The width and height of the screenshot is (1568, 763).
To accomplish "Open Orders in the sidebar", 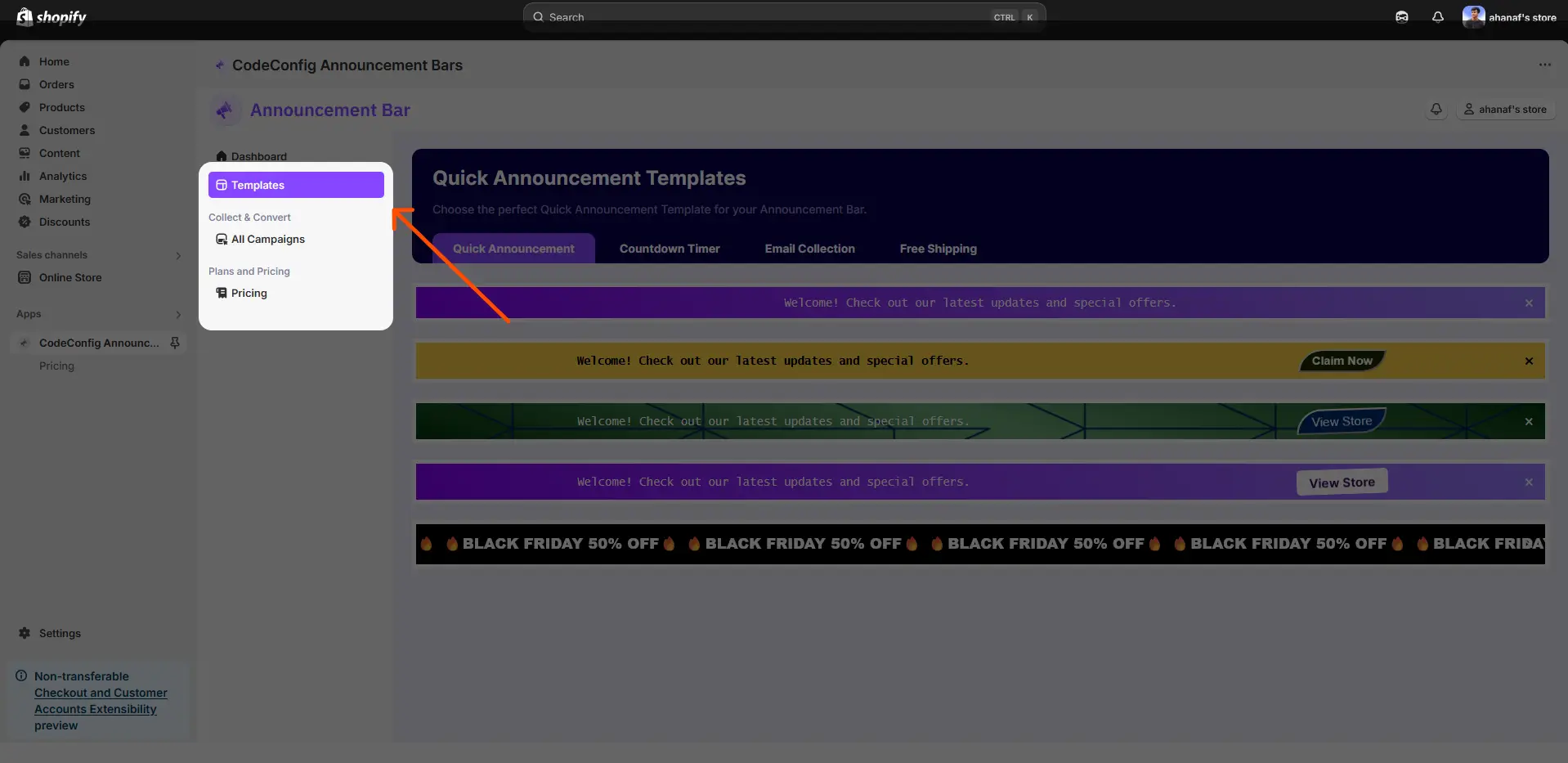I will tap(56, 84).
